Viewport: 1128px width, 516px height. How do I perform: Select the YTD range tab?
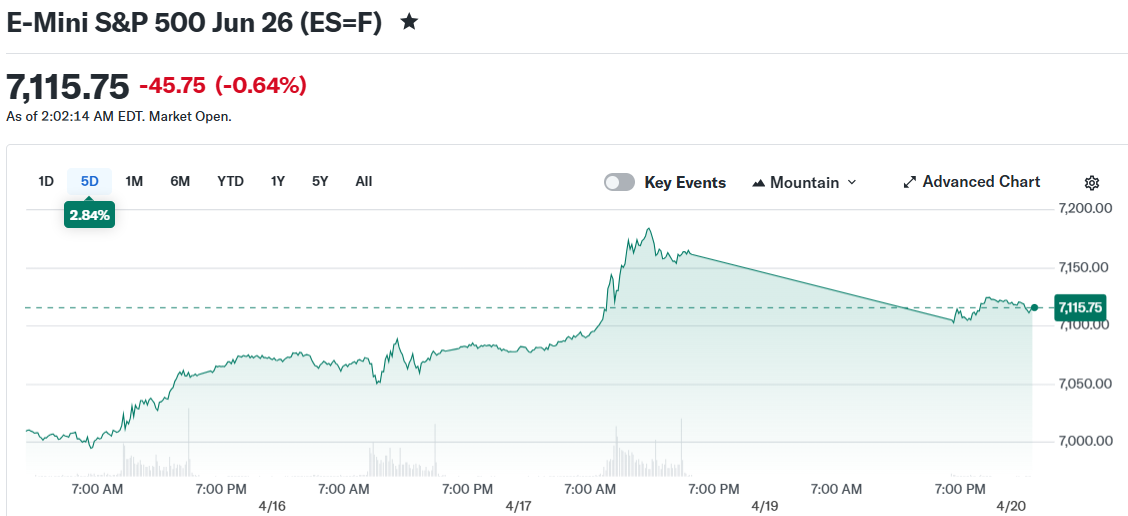(x=230, y=181)
